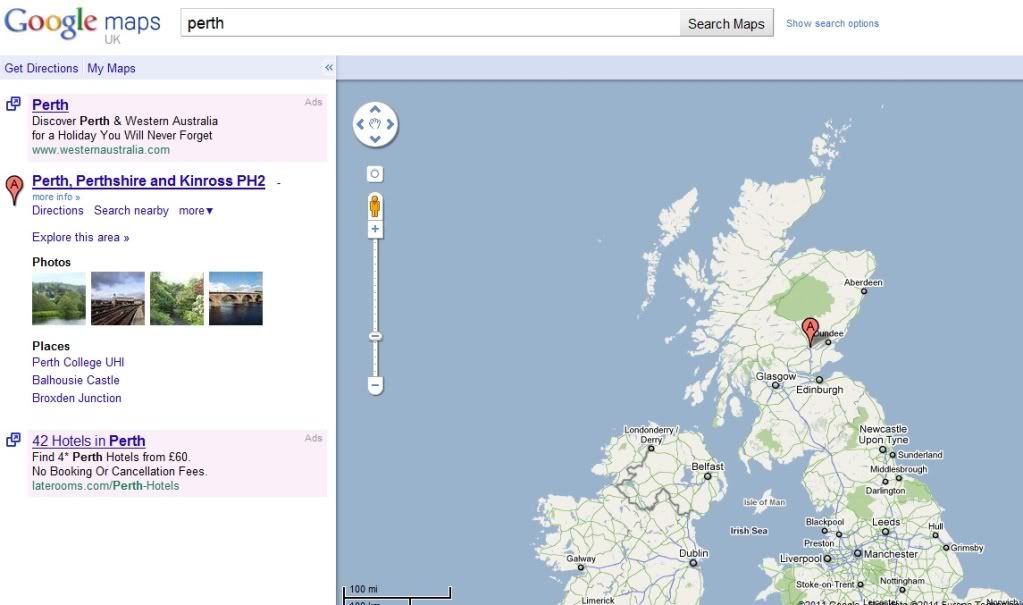Click Dublin city label on map
Viewport: 1023px width, 605px height.
point(694,553)
